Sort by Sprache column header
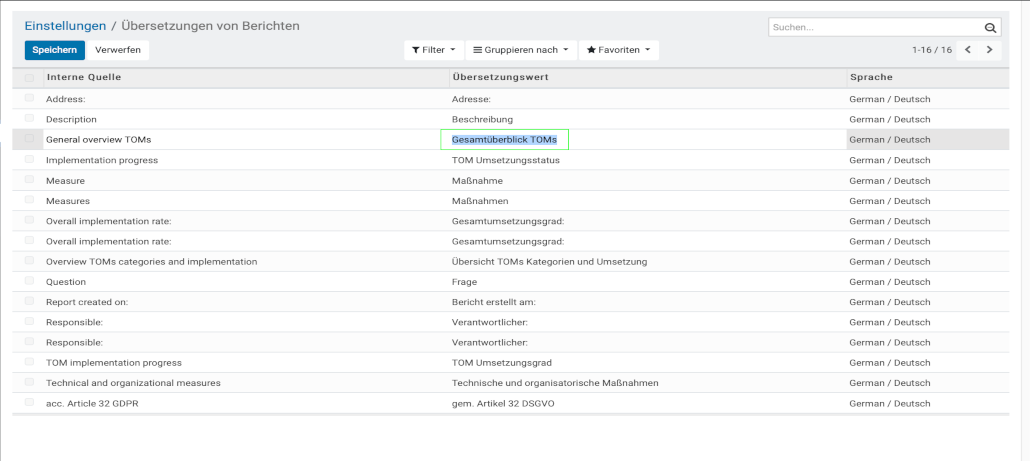Image resolution: width=1030 pixels, height=461 pixels. [x=871, y=77]
